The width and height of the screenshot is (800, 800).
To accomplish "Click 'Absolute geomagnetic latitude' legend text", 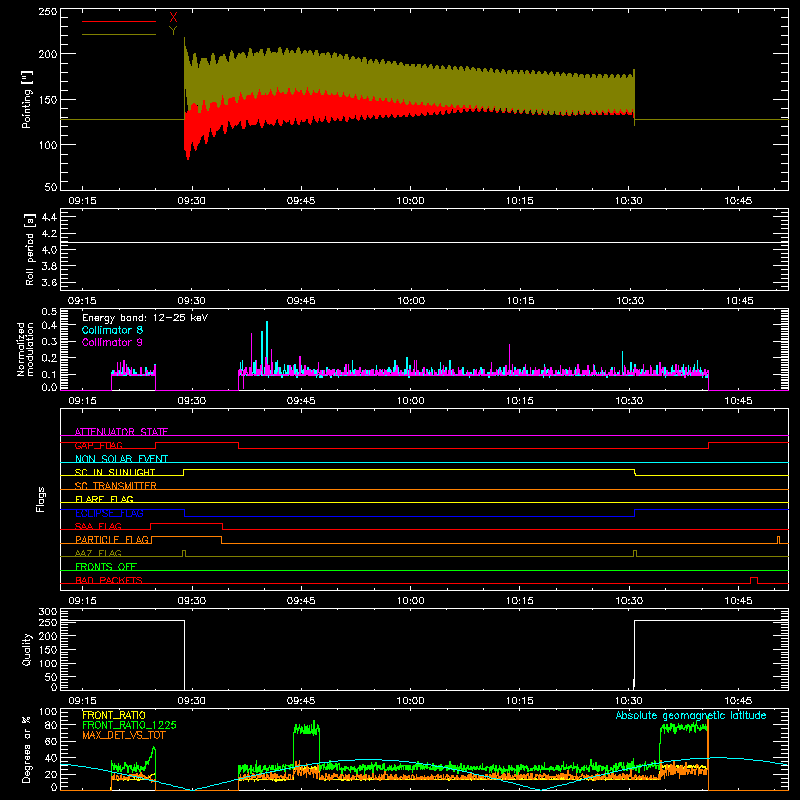I will pos(691,715).
